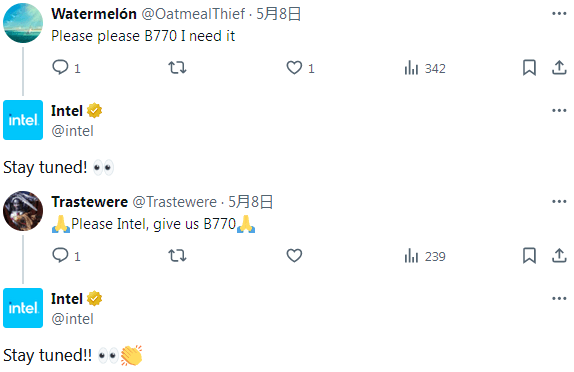
Task: Open more options on Trastewere's tweet
Action: pyautogui.click(x=559, y=202)
